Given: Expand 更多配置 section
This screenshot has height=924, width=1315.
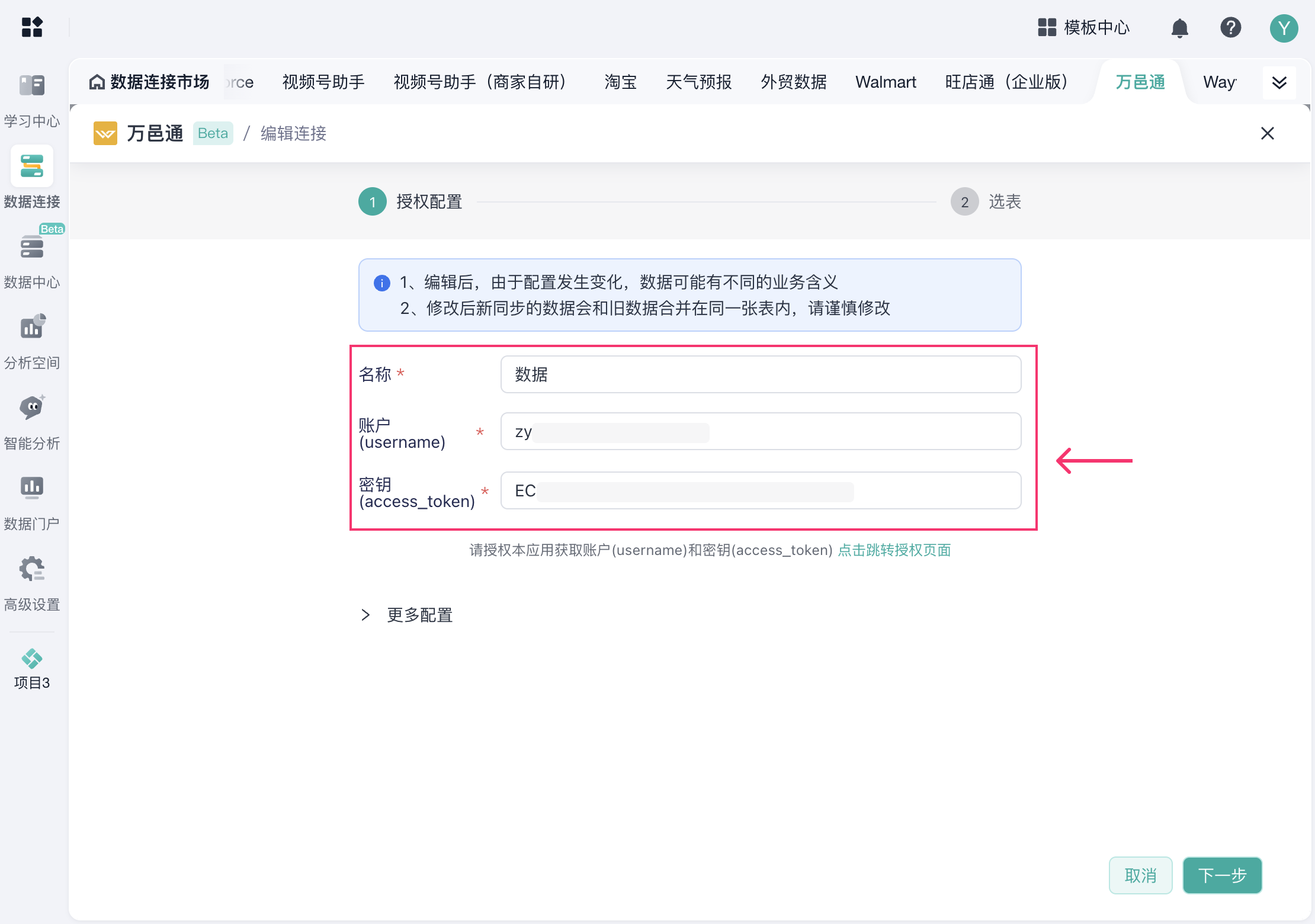Looking at the screenshot, I should point(406,615).
